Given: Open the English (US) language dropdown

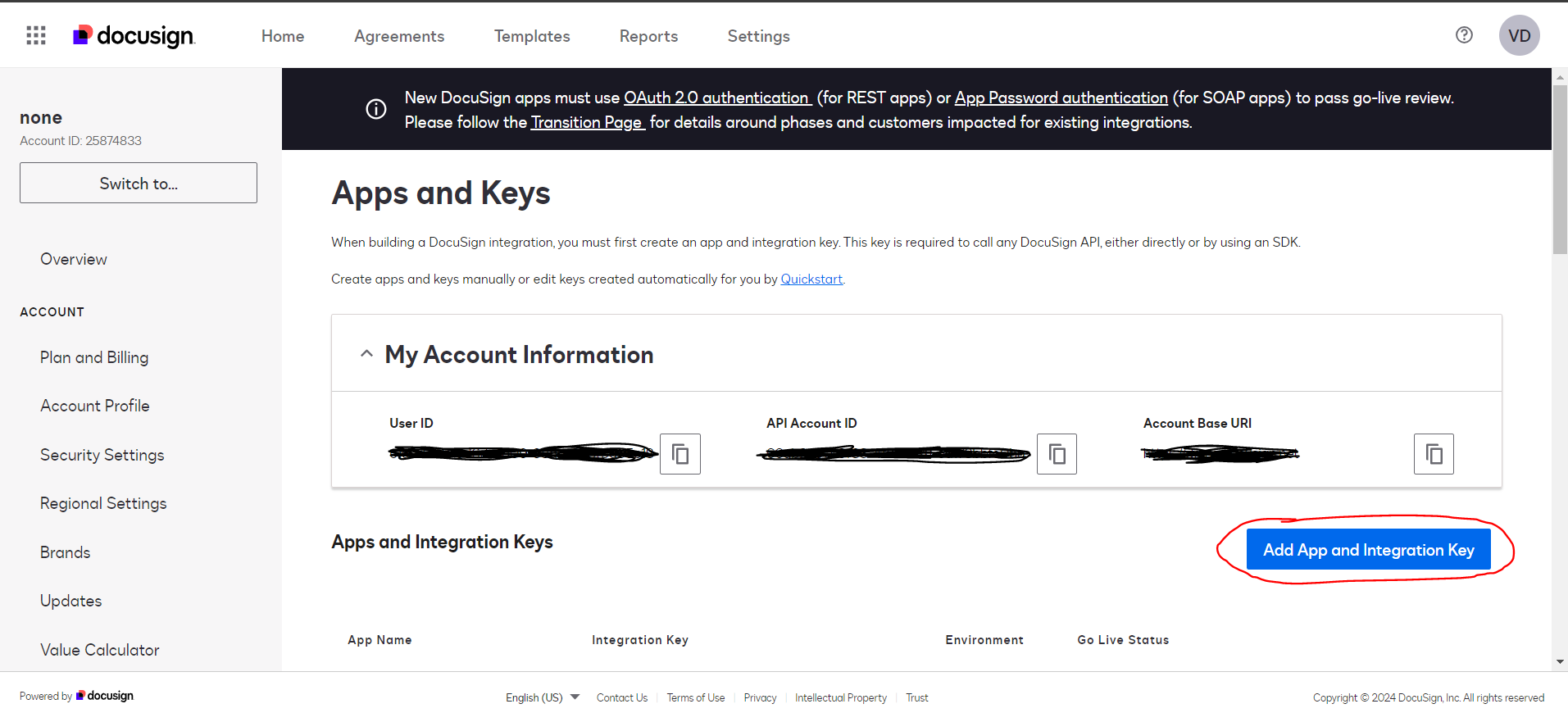Looking at the screenshot, I should tap(543, 697).
